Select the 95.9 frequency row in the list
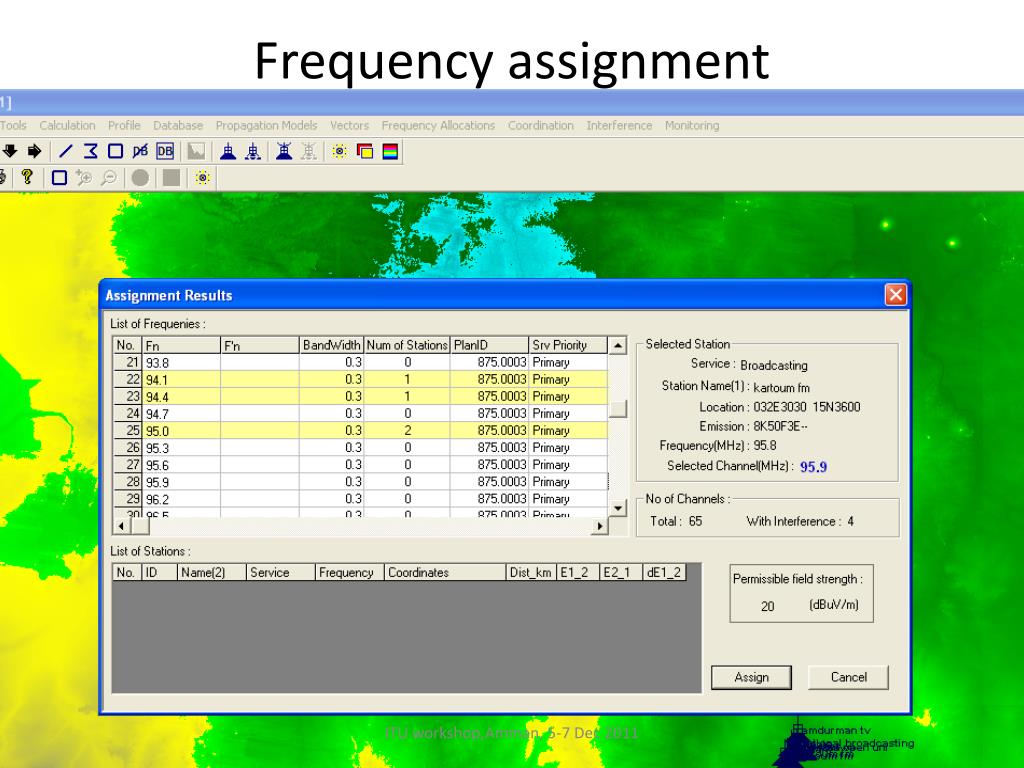Viewport: 1024px width, 768px height. tap(360, 481)
